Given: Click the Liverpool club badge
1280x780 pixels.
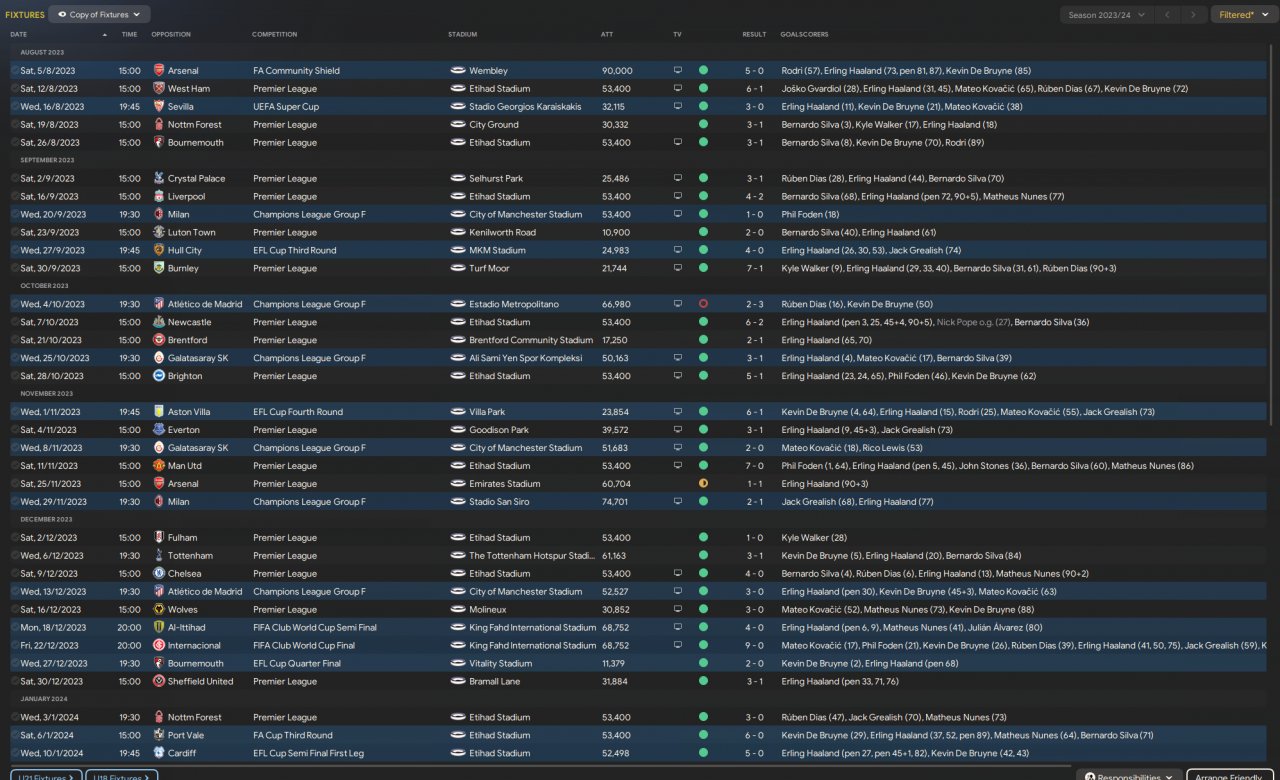Looking at the screenshot, I should 159,197.
